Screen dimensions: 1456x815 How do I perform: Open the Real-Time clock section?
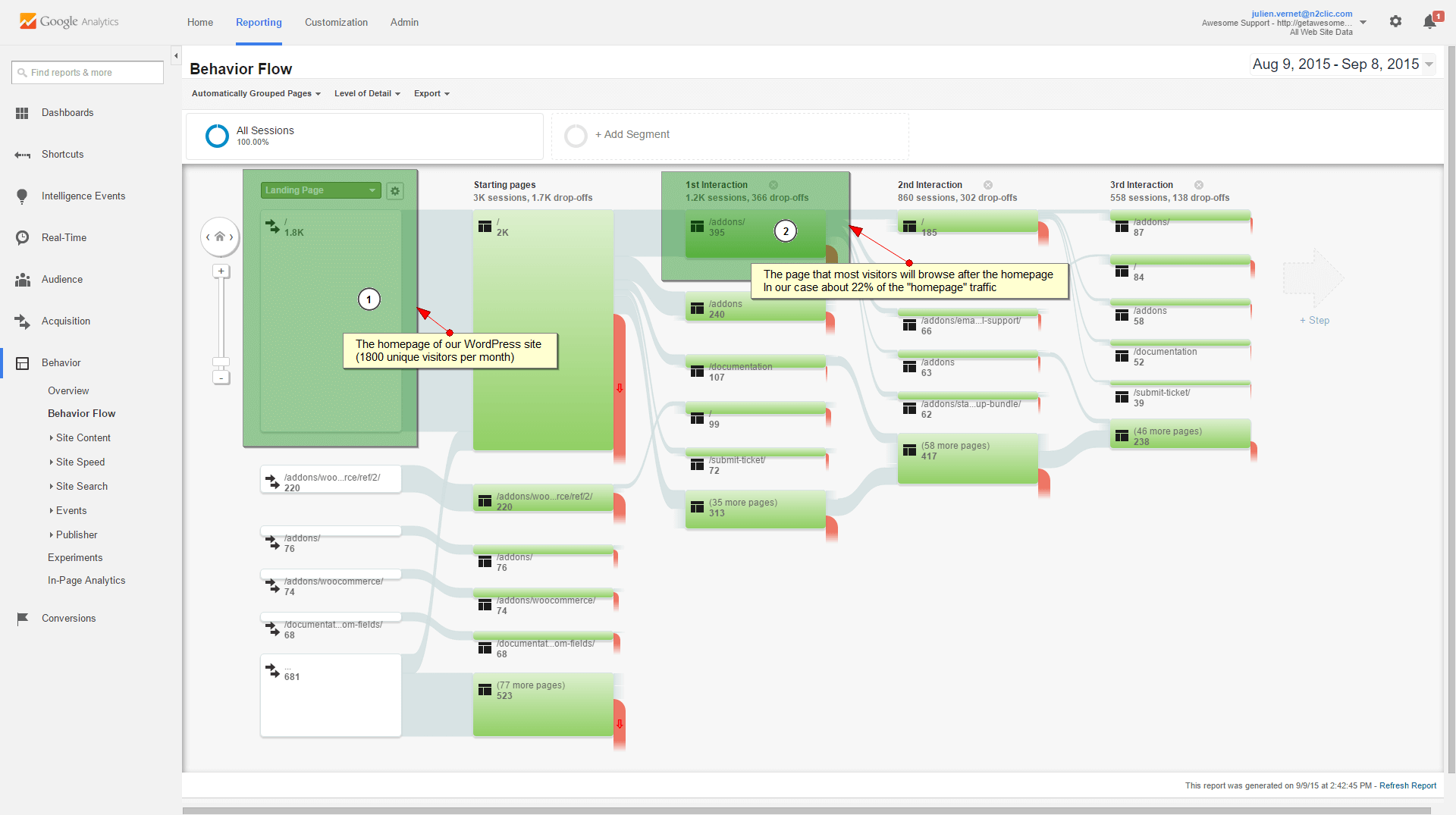coord(64,238)
